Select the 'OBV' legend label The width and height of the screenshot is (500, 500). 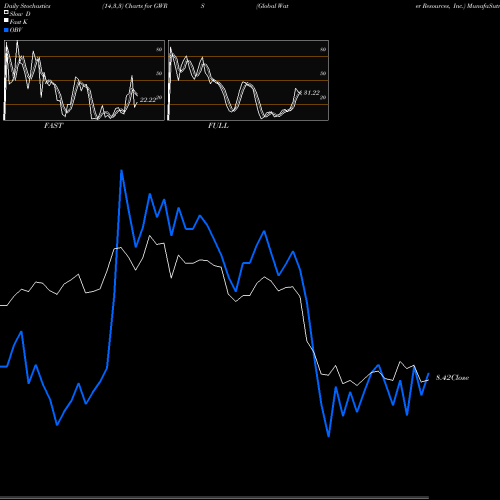click(x=16, y=30)
